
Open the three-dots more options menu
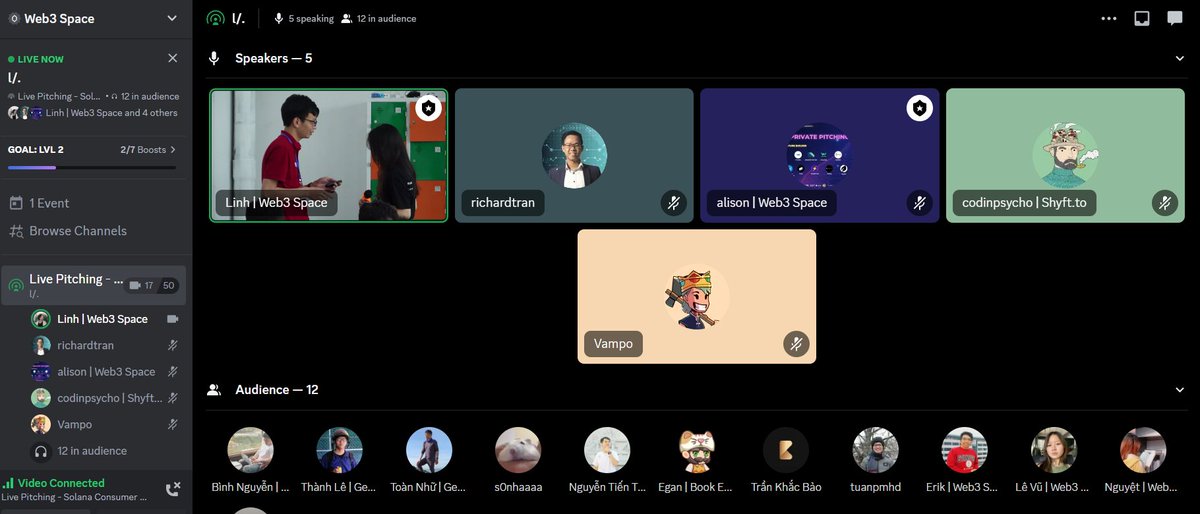point(1109,18)
